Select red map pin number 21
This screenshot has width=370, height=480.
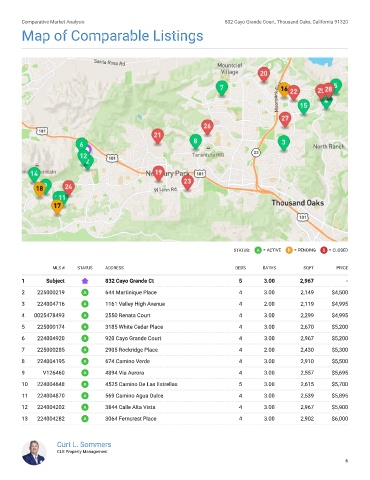(158, 136)
